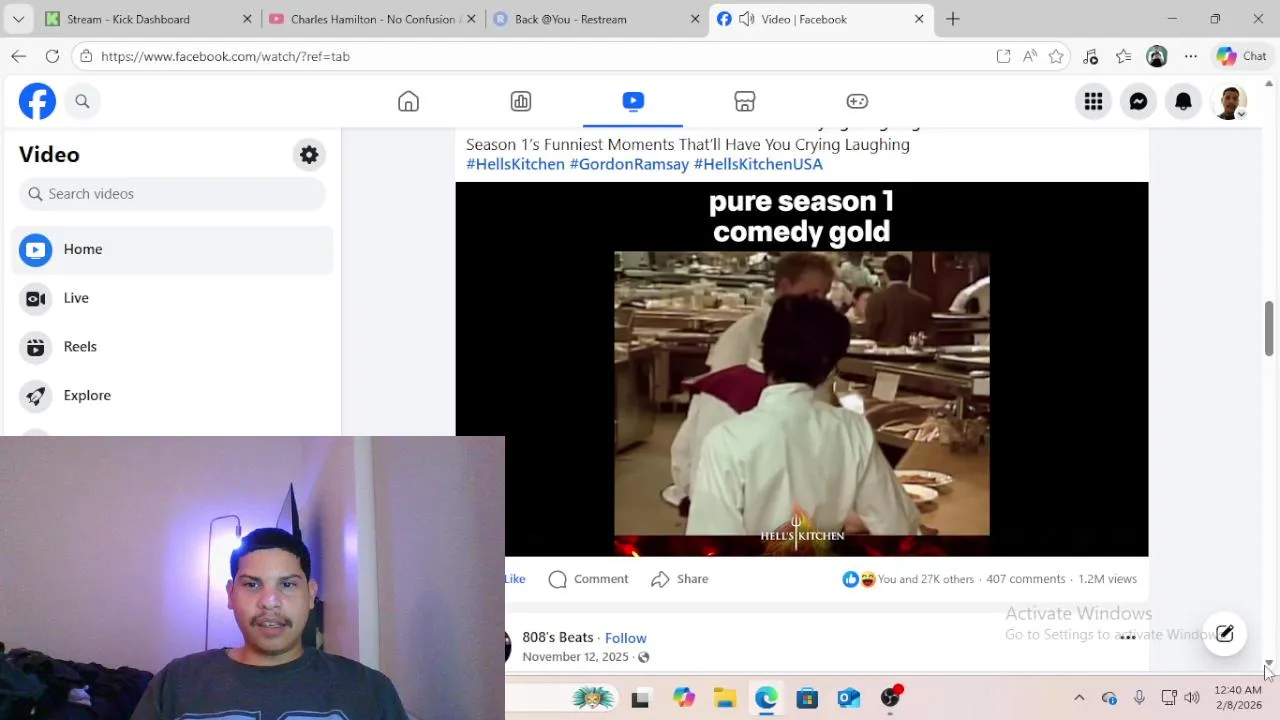Open the #HellsKitchenUSA hashtag link
This screenshot has width=1280, height=720.
[x=758, y=164]
